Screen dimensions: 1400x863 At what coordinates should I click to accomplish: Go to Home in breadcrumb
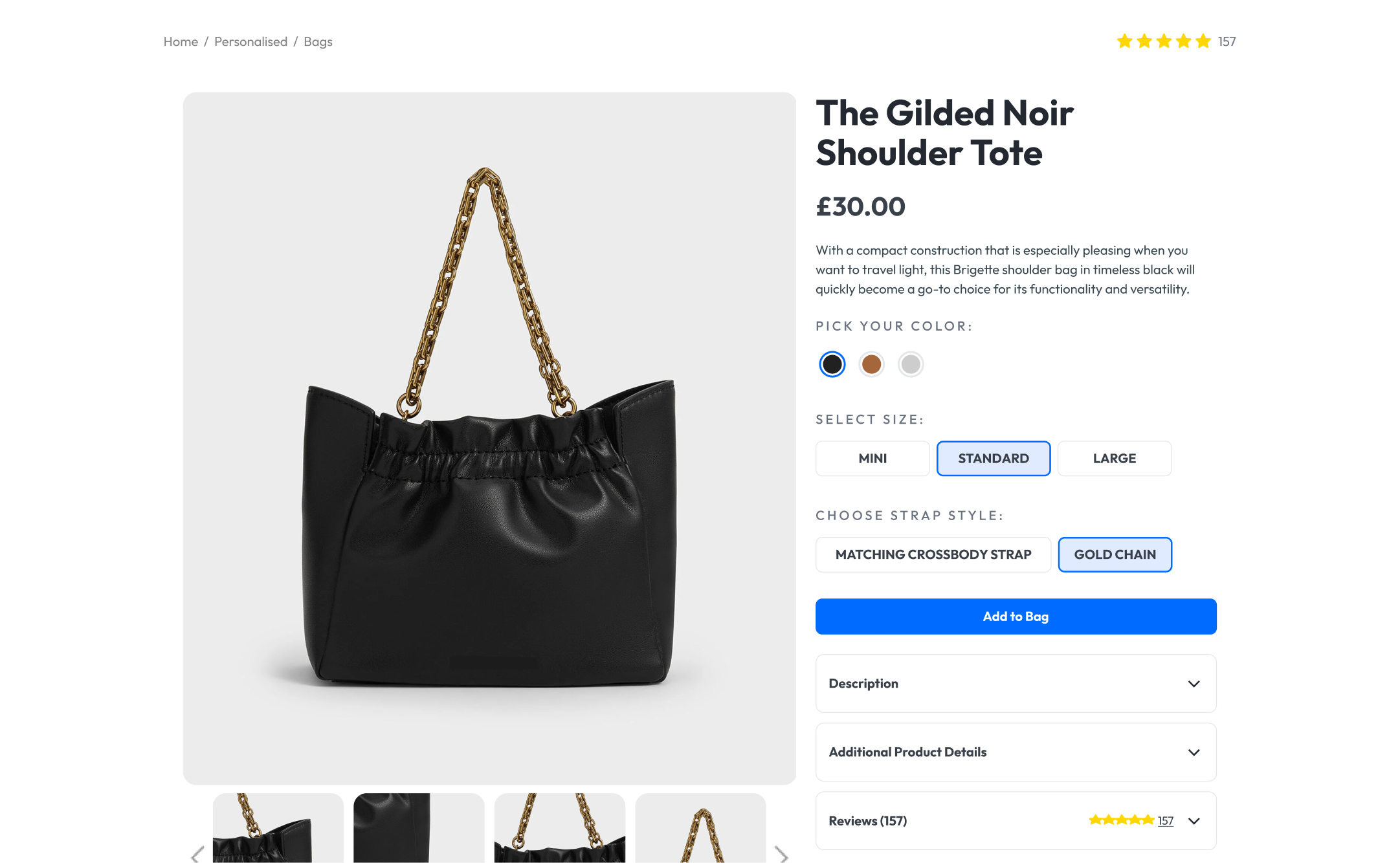[181, 41]
